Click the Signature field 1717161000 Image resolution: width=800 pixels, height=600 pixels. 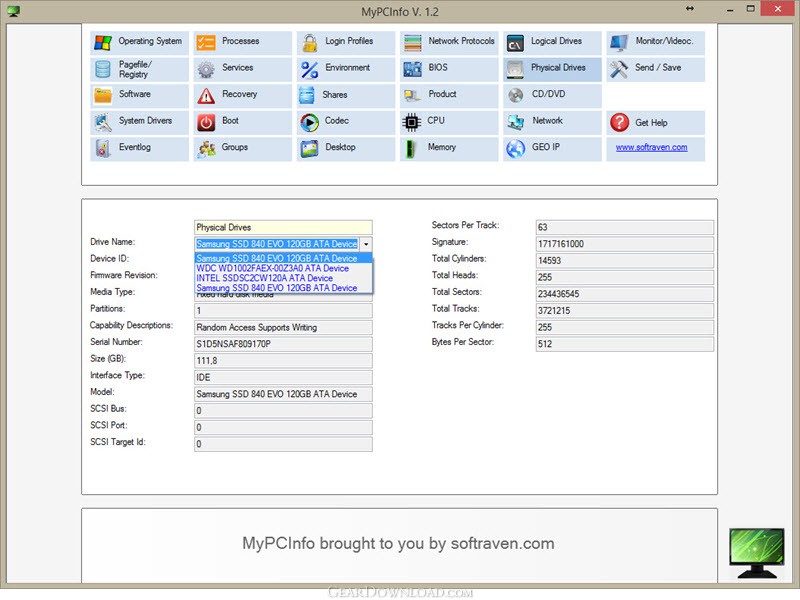click(x=624, y=244)
